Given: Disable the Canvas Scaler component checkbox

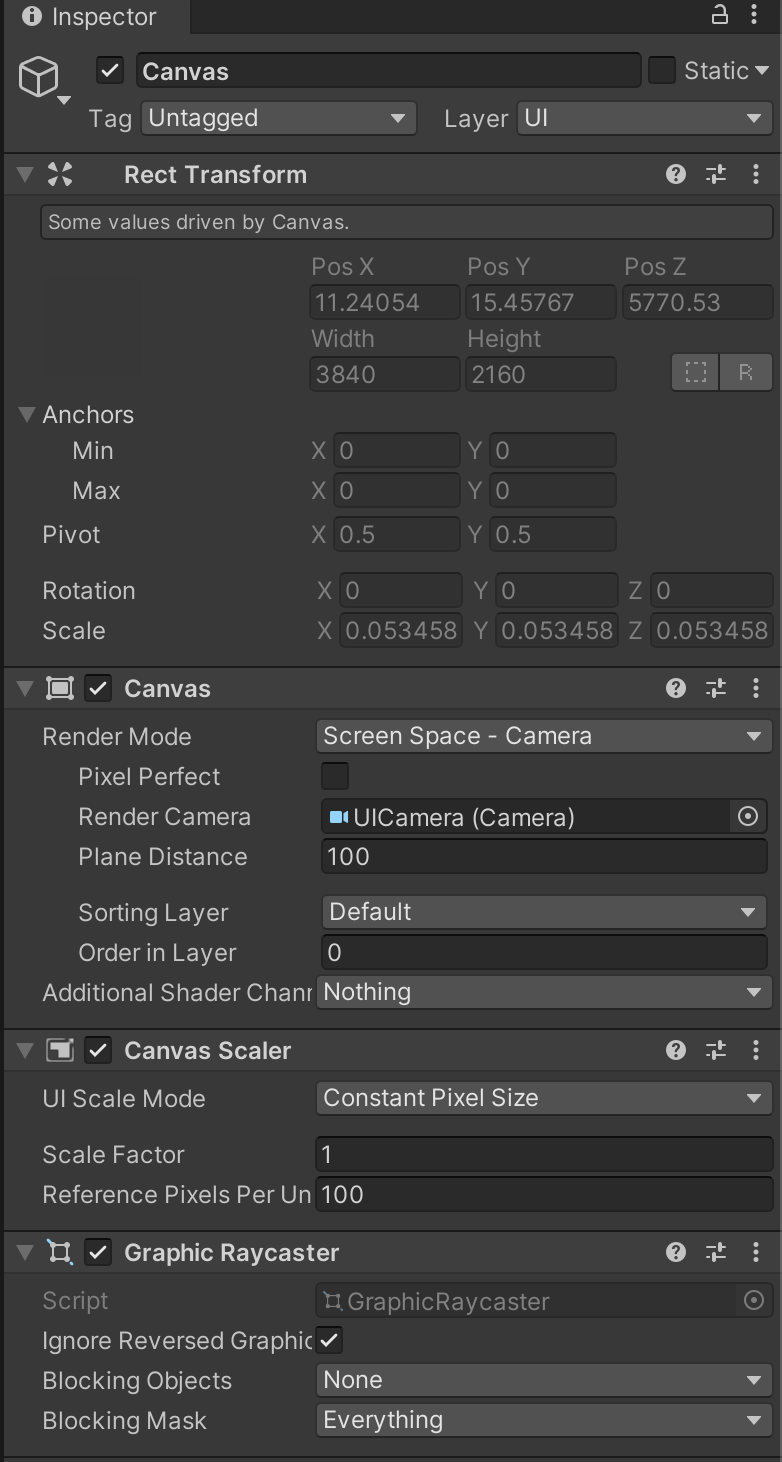Looking at the screenshot, I should click(98, 1050).
